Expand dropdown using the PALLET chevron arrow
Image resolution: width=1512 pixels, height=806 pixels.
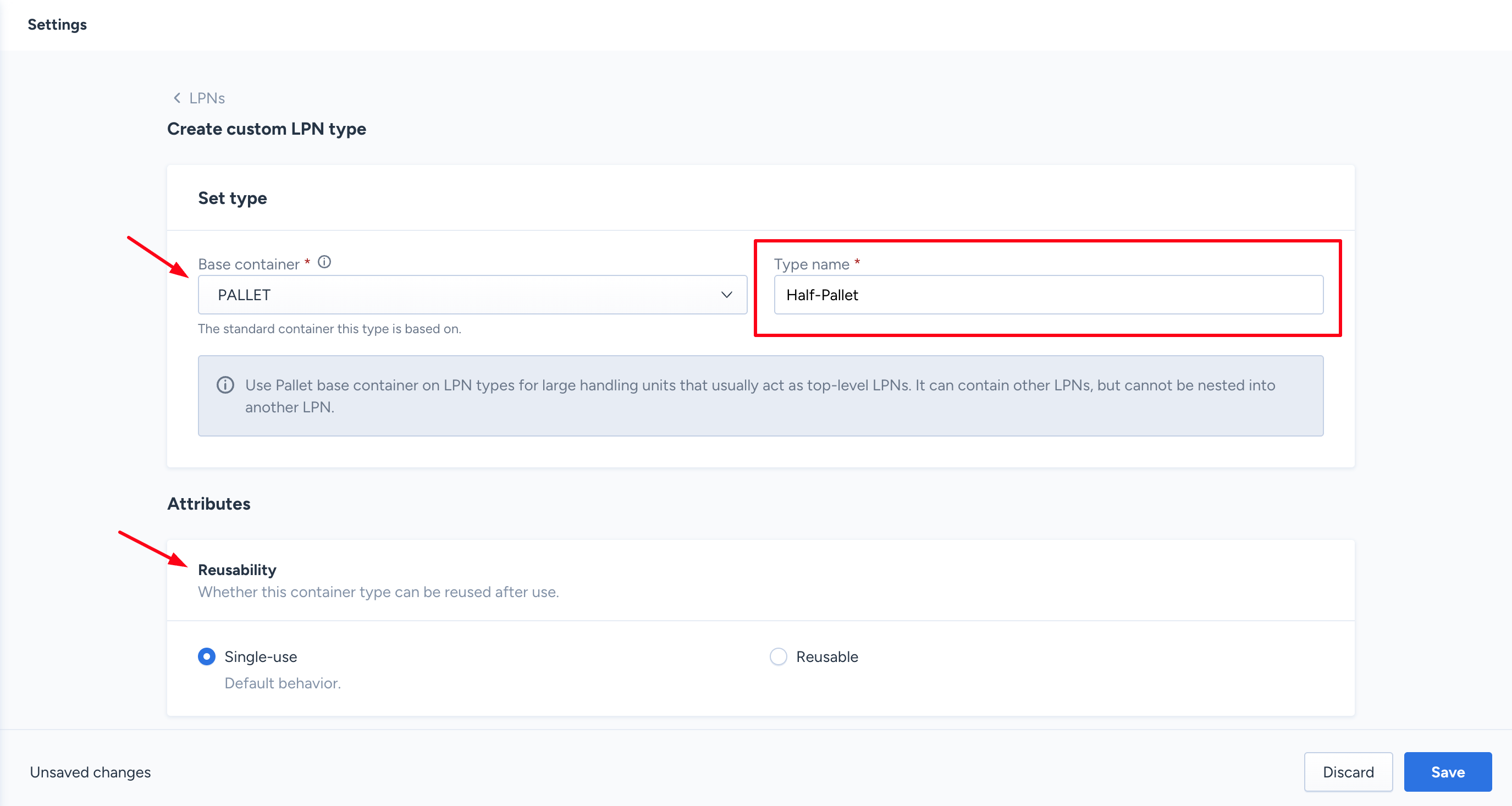[727, 295]
